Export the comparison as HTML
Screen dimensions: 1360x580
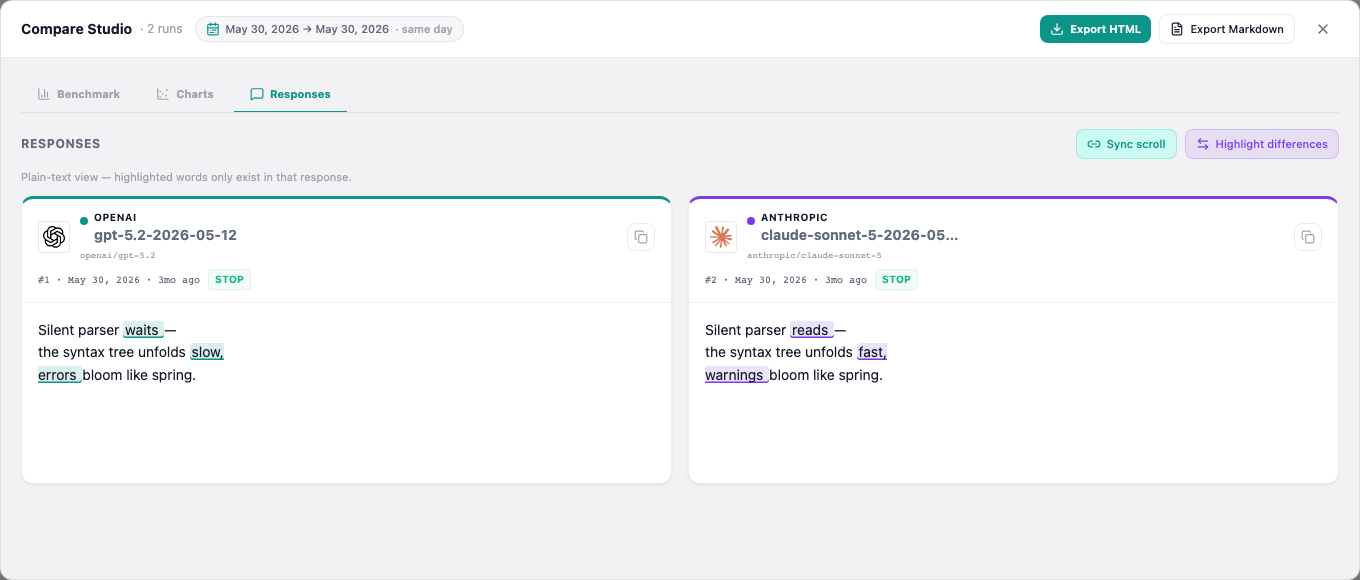coord(1095,29)
